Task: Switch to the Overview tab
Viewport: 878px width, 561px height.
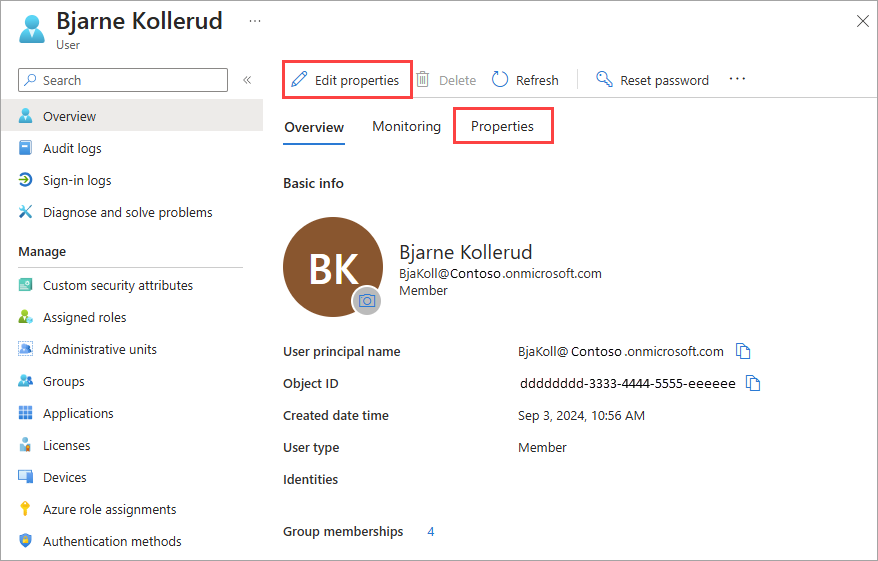Action: click(x=314, y=127)
